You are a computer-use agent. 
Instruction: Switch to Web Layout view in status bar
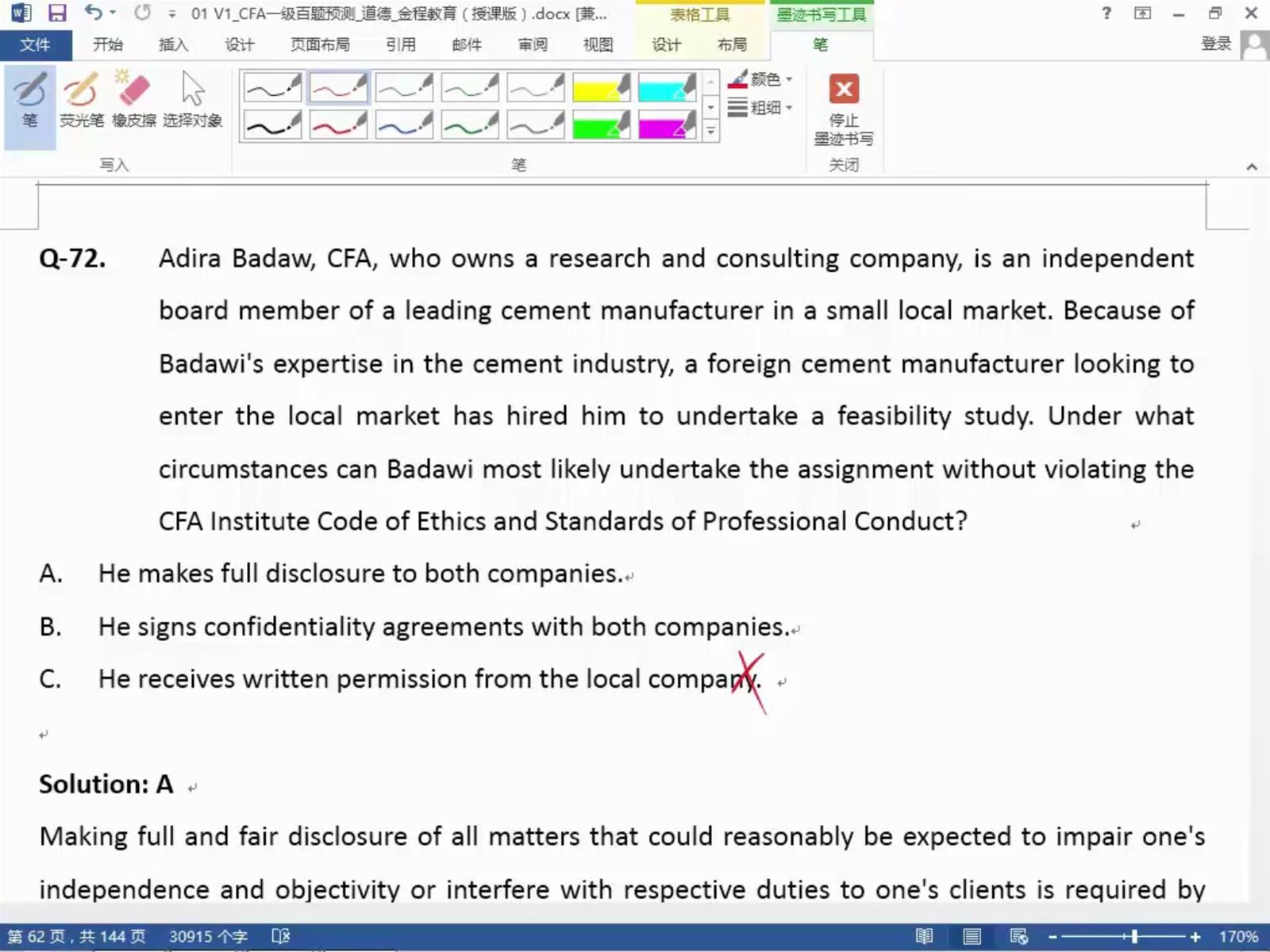click(x=1018, y=937)
